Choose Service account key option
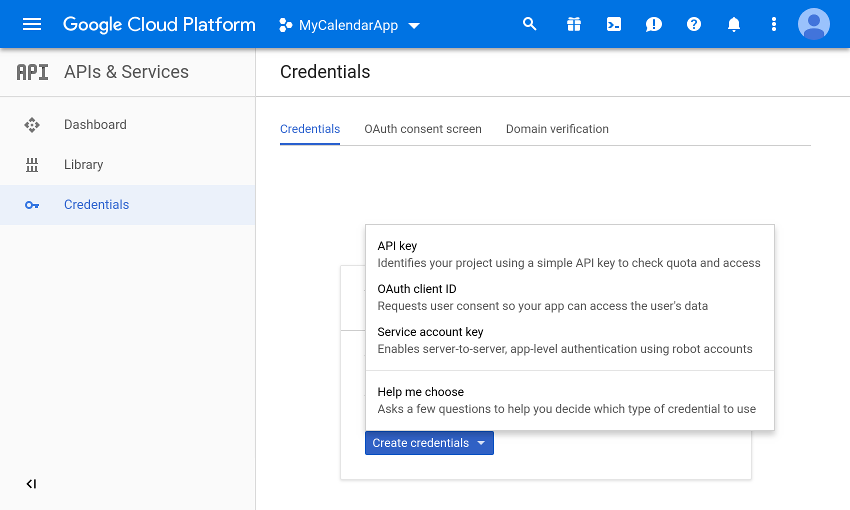This screenshot has width=850, height=510. tap(570, 340)
